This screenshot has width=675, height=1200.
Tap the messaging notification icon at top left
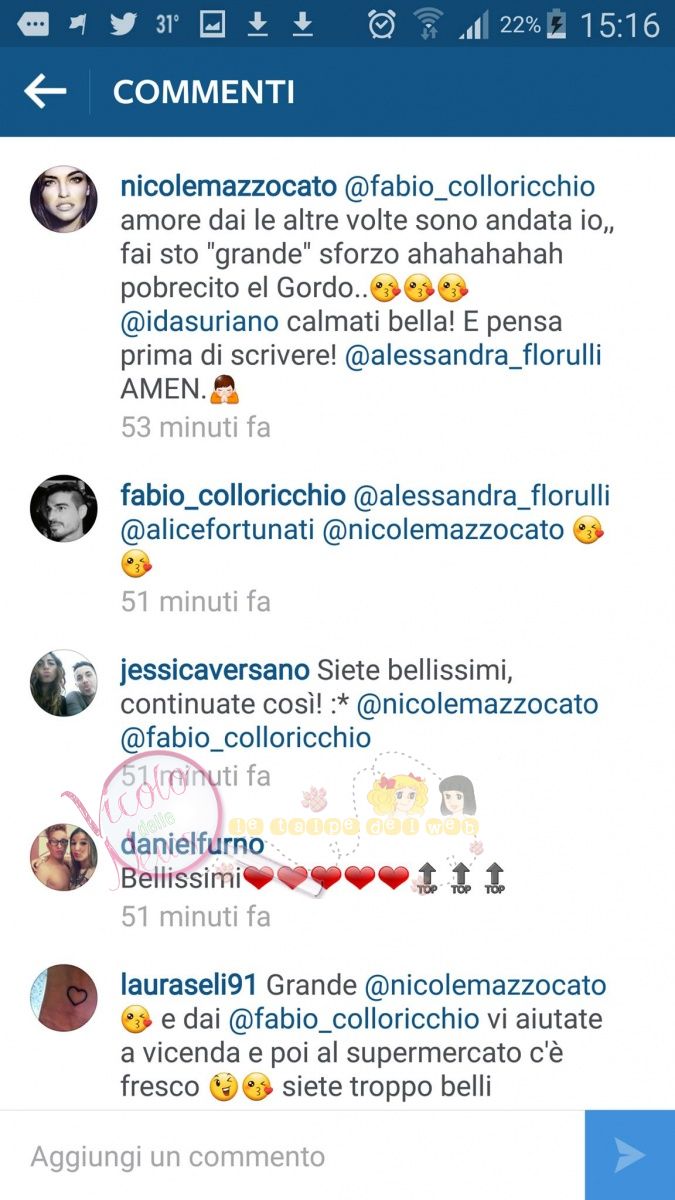tap(33, 24)
